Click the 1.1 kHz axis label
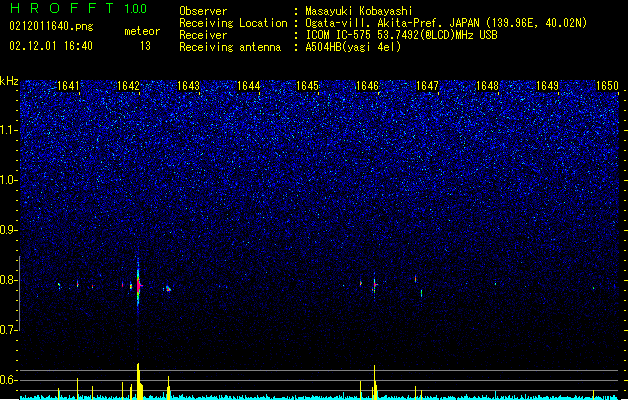Viewport: 629px width, 400px height. tap(9, 130)
